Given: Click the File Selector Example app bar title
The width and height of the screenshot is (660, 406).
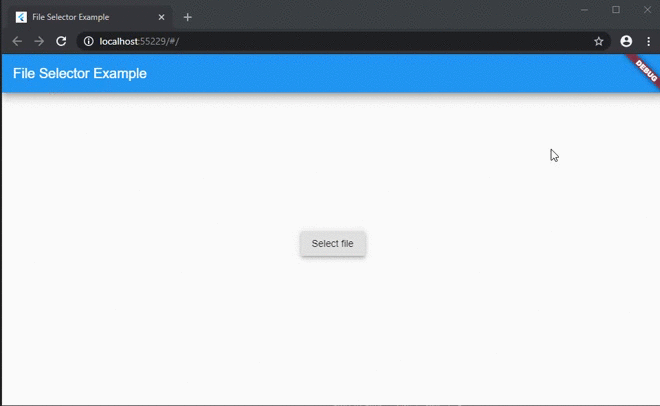Looking at the screenshot, I should (x=80, y=73).
